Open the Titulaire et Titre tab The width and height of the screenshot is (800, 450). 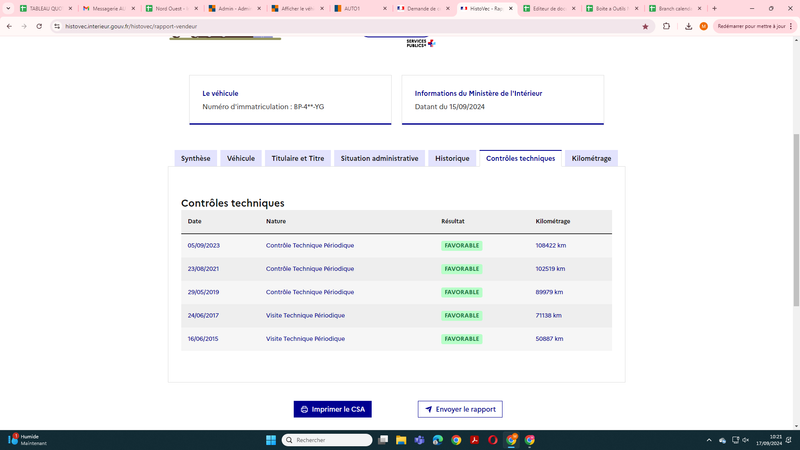click(297, 158)
